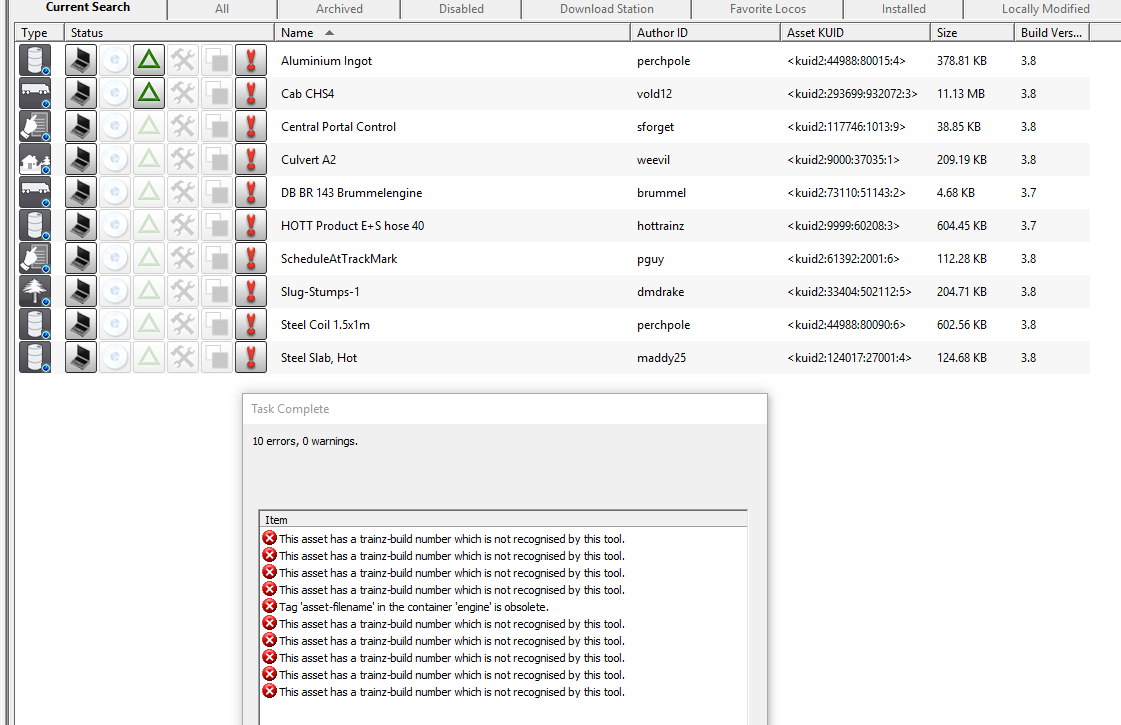Click the house type icon for Culvert A2
Viewport: 1121px width, 725px height.
[35, 160]
